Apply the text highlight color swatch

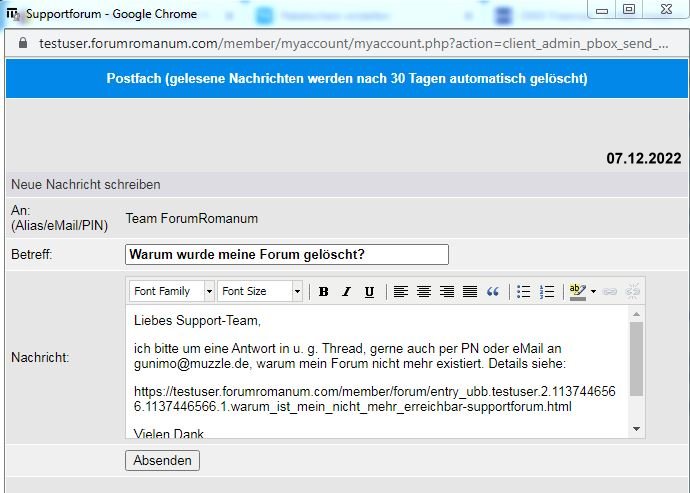pos(577,292)
